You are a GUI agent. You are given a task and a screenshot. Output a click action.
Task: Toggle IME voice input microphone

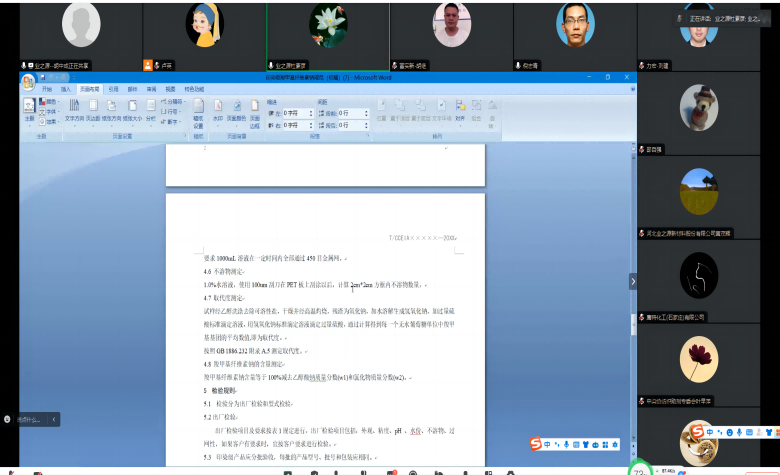click(567, 445)
